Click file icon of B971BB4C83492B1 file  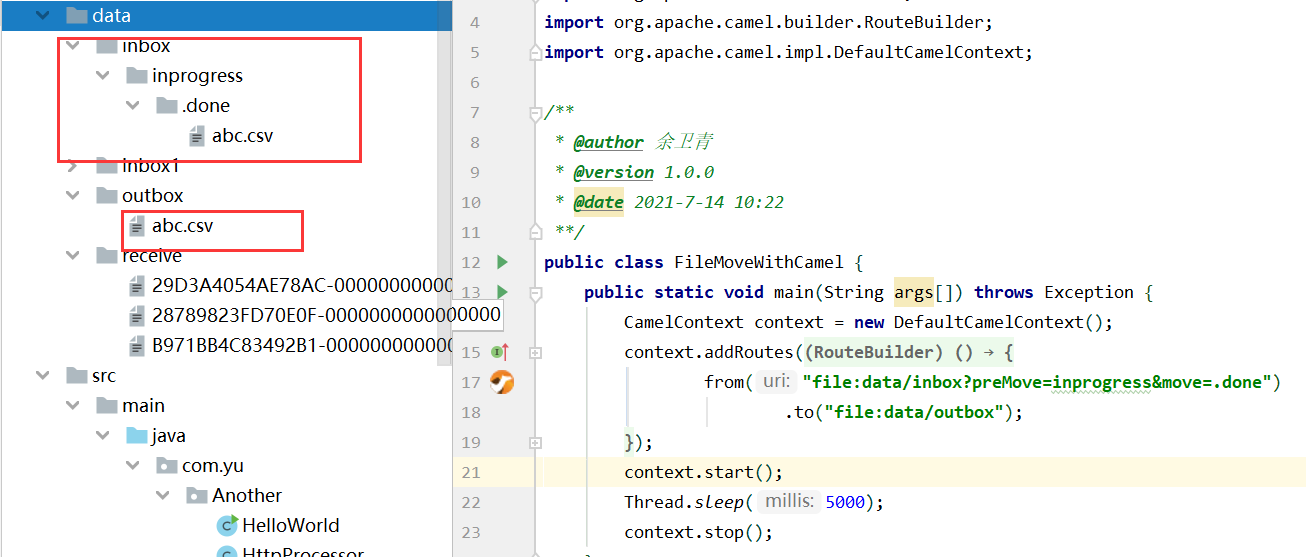point(137,346)
